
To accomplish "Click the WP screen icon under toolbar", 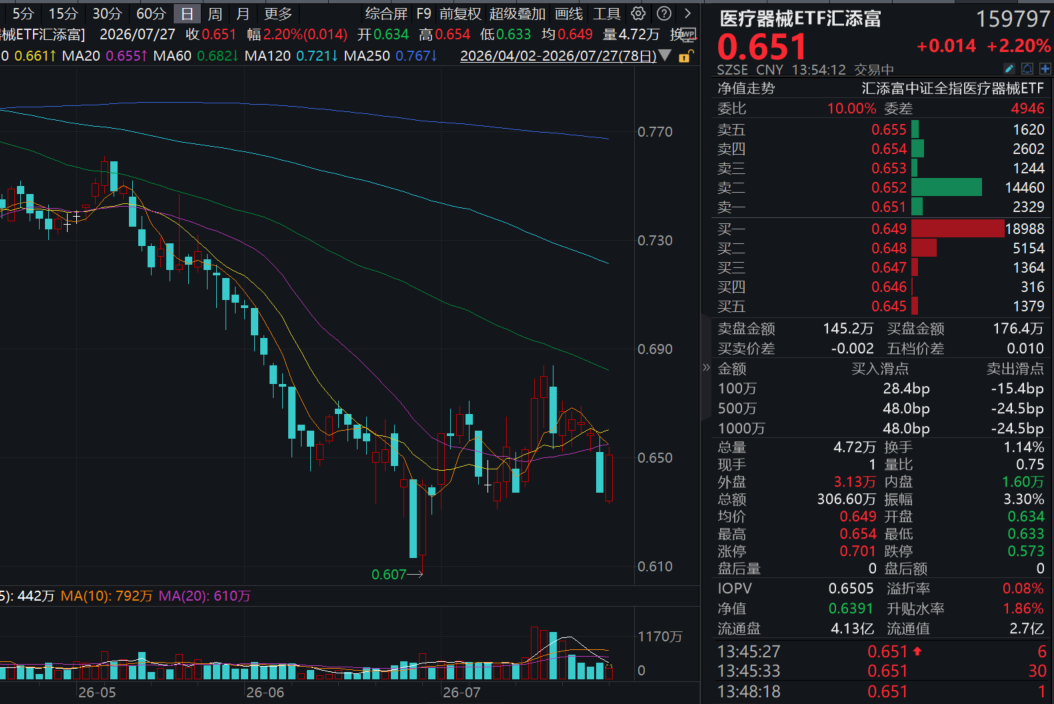I will [689, 34].
